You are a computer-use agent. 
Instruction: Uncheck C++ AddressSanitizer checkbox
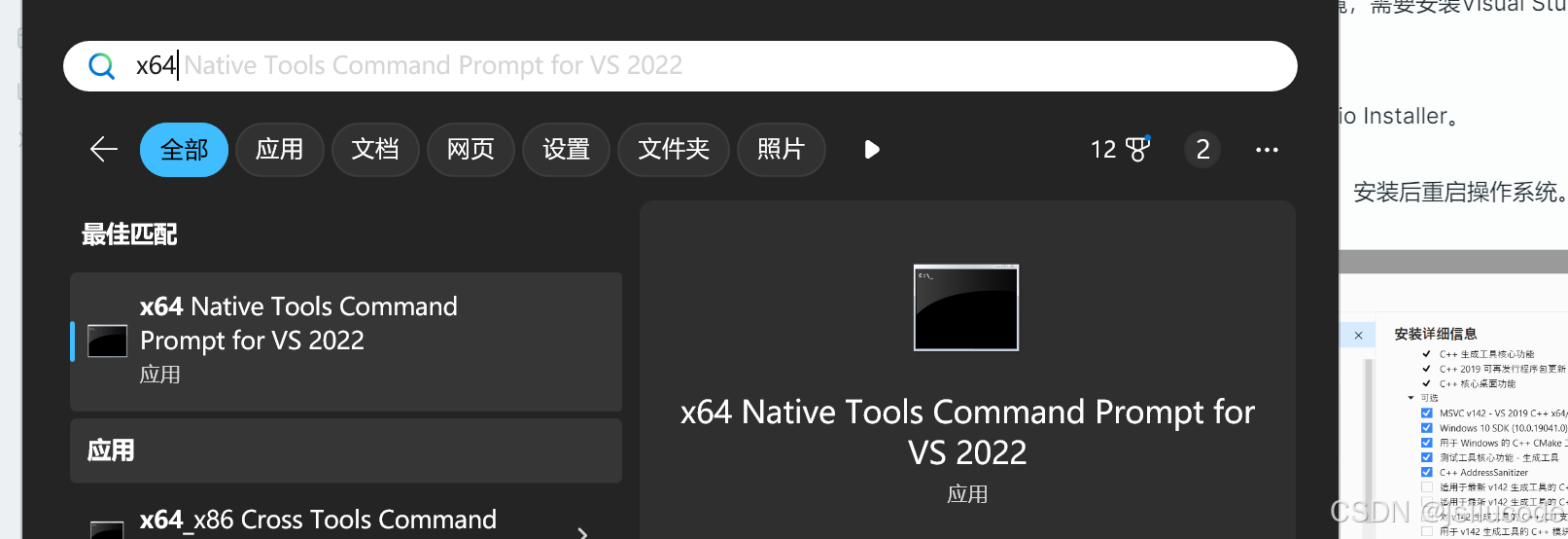coord(1426,472)
